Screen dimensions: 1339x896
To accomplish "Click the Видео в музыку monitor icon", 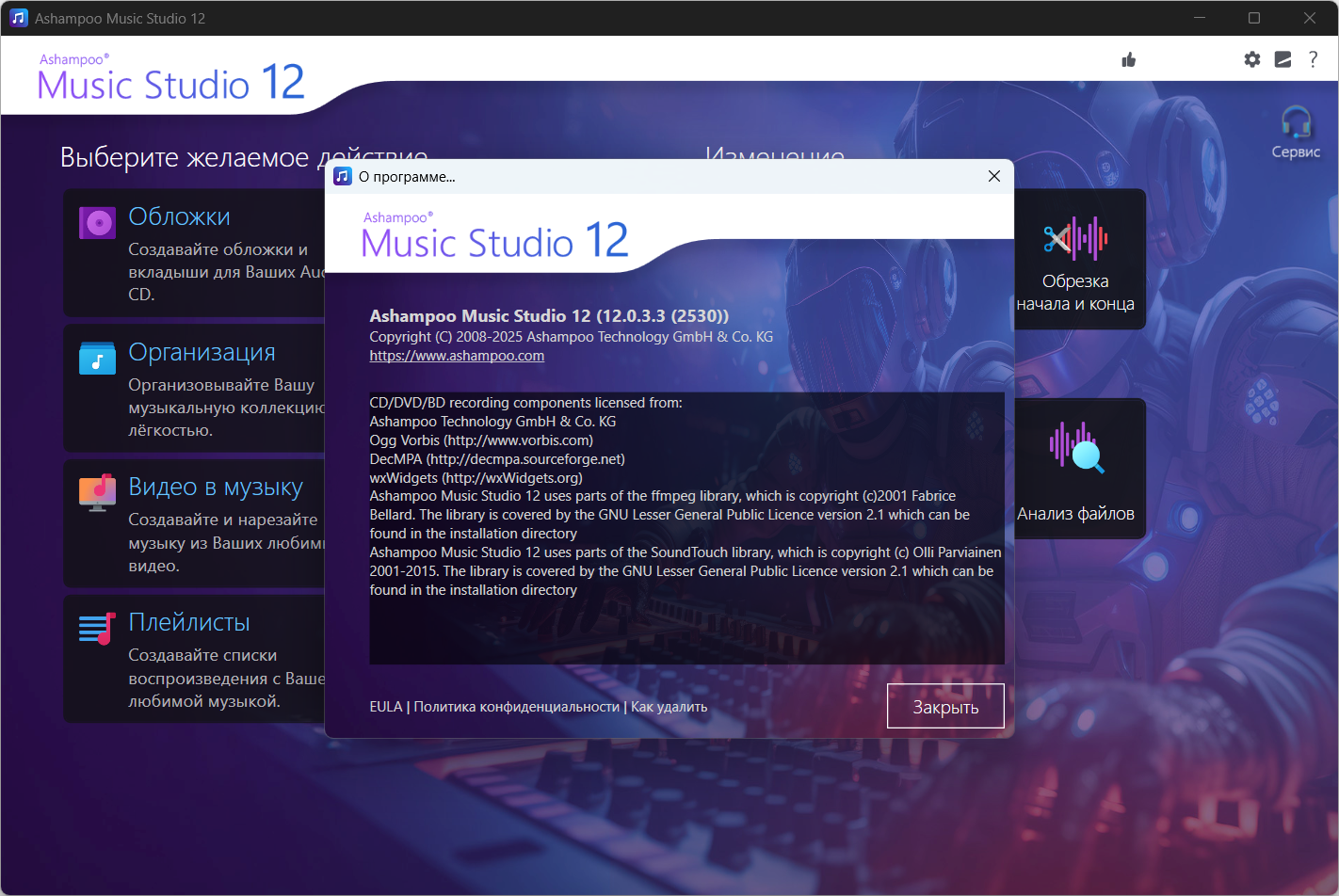I will pos(98,492).
